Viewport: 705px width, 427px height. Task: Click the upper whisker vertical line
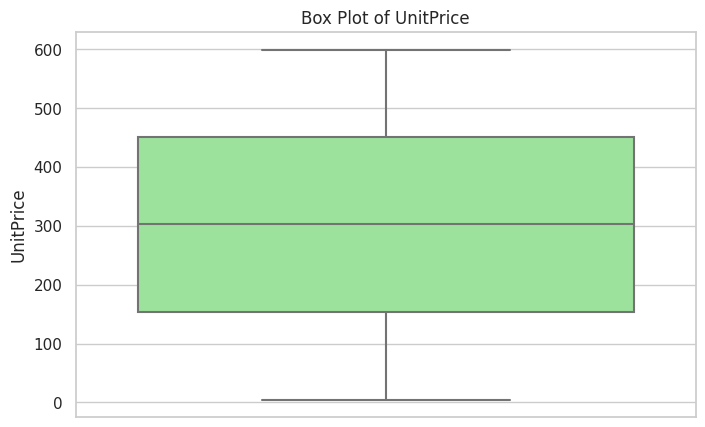click(x=386, y=93)
